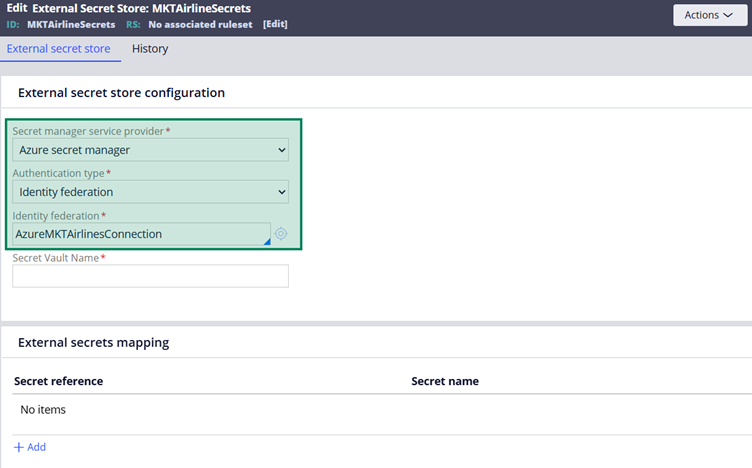Screen dimensions: 752x468
Task: Switch to the History tab
Action: coord(150,49)
